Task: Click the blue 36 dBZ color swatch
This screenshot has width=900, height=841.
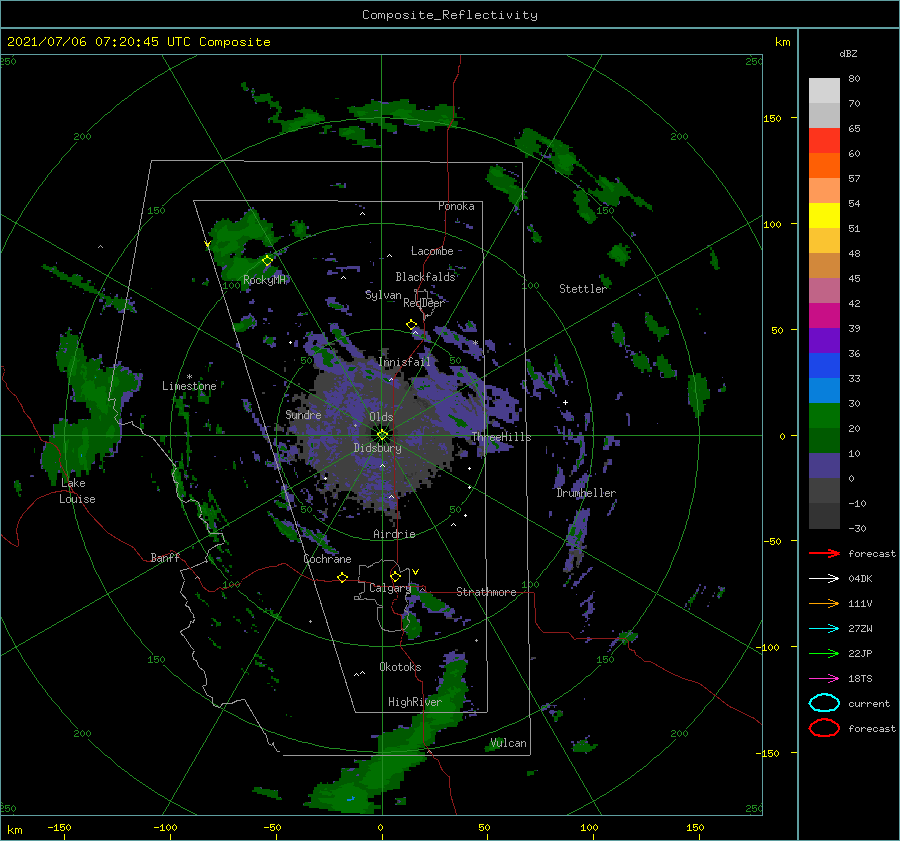Action: (x=824, y=365)
